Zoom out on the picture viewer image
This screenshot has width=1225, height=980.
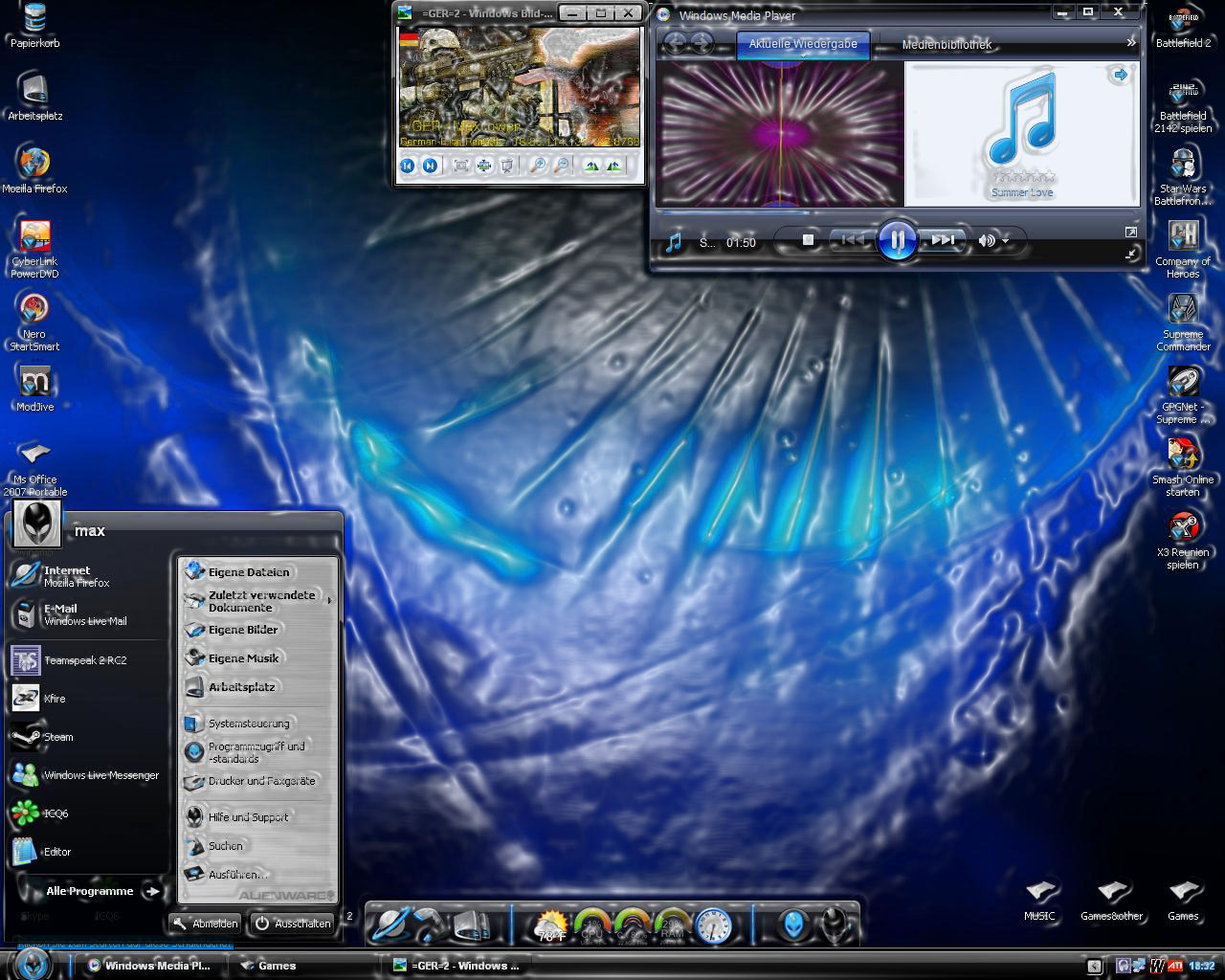tap(562, 166)
